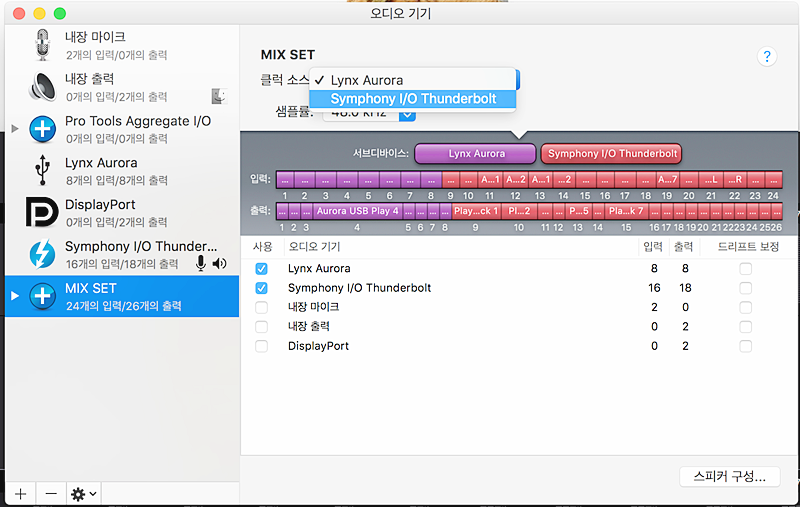
Task: Click the 출력 column header in table
Action: point(684,247)
